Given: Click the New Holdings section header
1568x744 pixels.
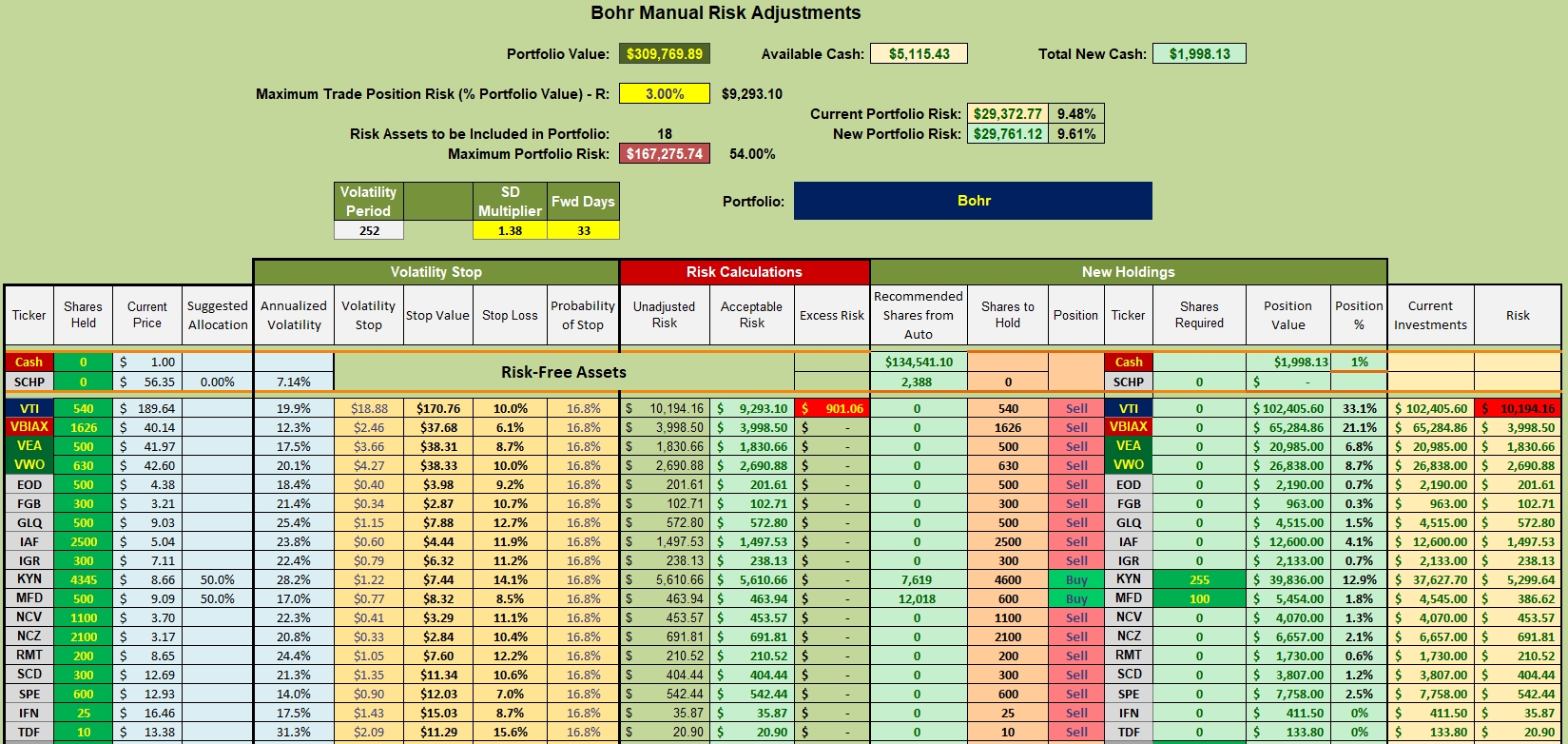Looking at the screenshot, I should 1128,272.
